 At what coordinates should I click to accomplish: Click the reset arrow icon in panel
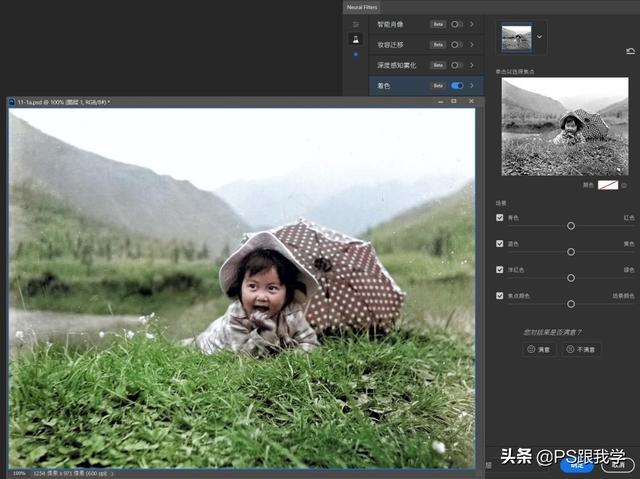(x=630, y=50)
